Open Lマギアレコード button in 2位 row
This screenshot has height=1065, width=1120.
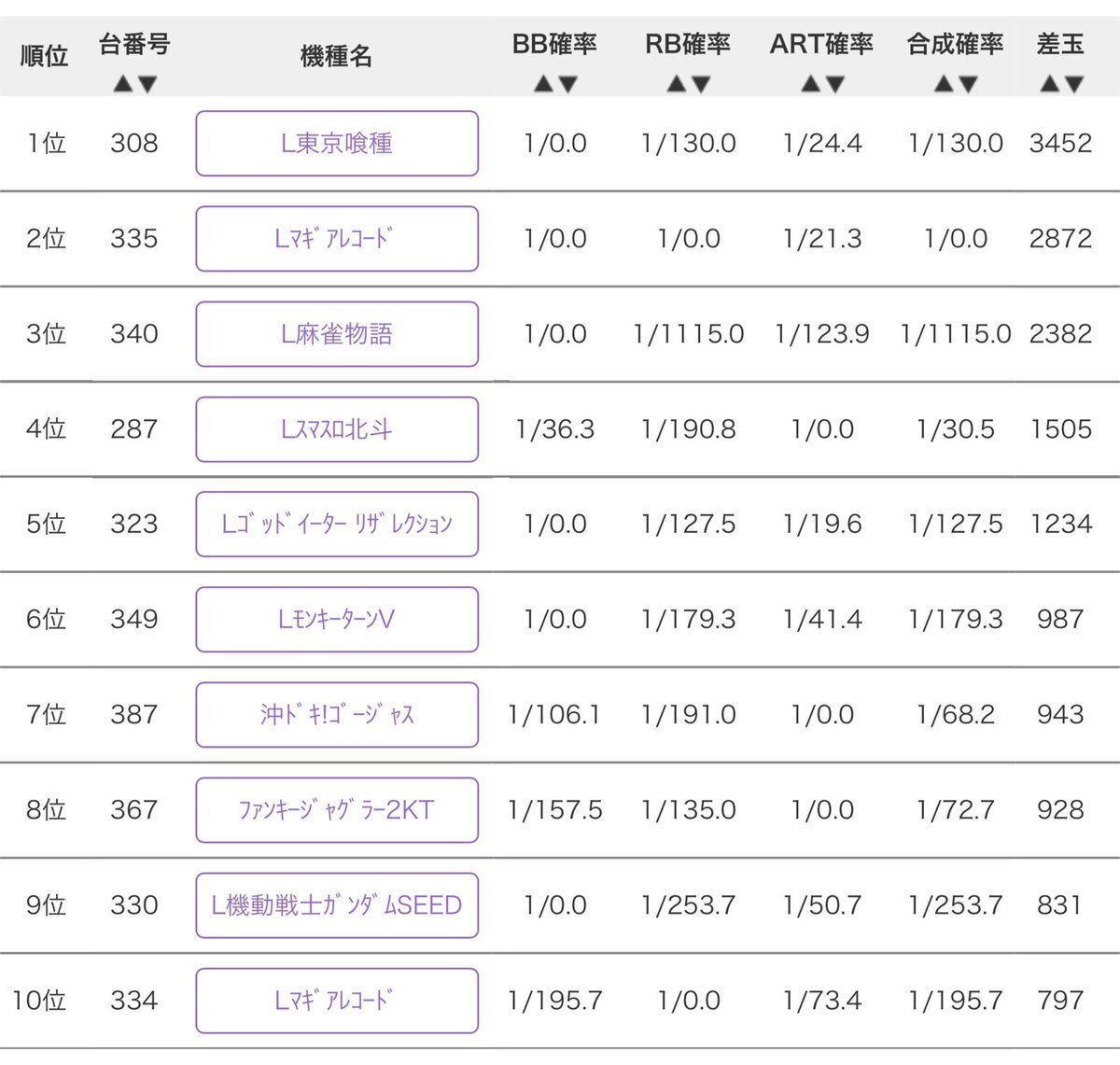[x=337, y=239]
